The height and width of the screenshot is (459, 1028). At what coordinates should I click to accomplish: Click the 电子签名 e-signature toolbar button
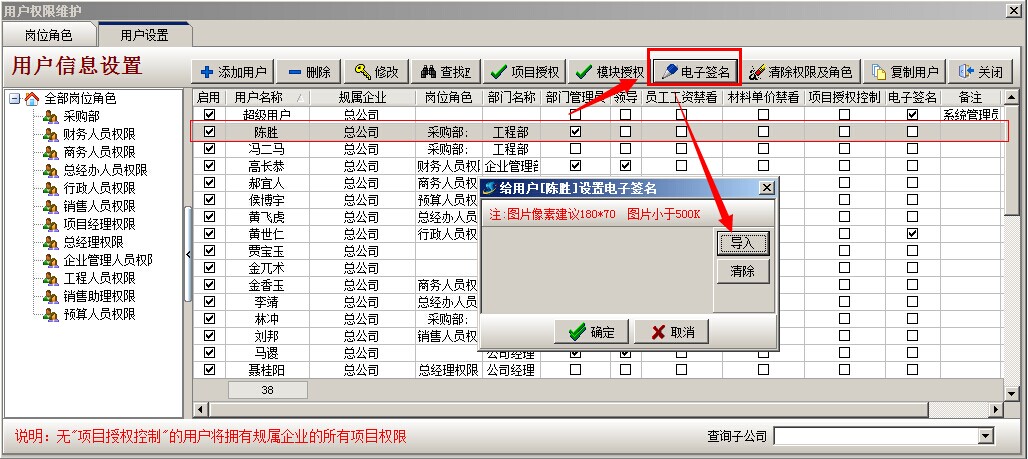pyautogui.click(x=694, y=72)
